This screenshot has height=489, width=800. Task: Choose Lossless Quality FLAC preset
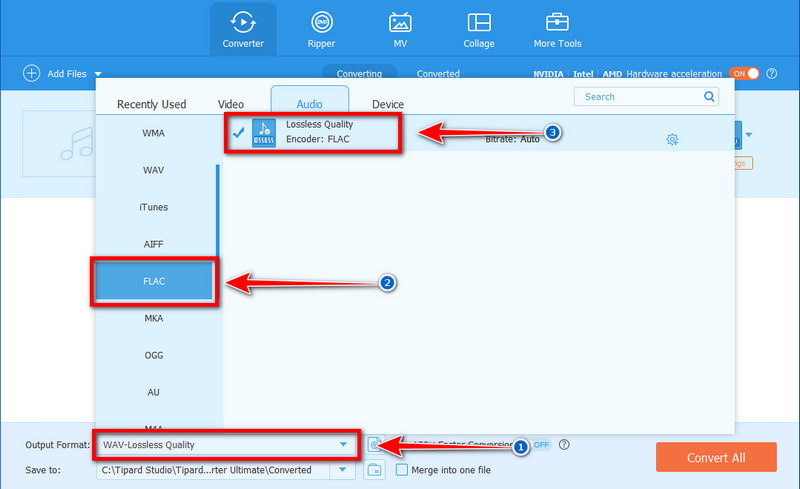(x=479, y=133)
